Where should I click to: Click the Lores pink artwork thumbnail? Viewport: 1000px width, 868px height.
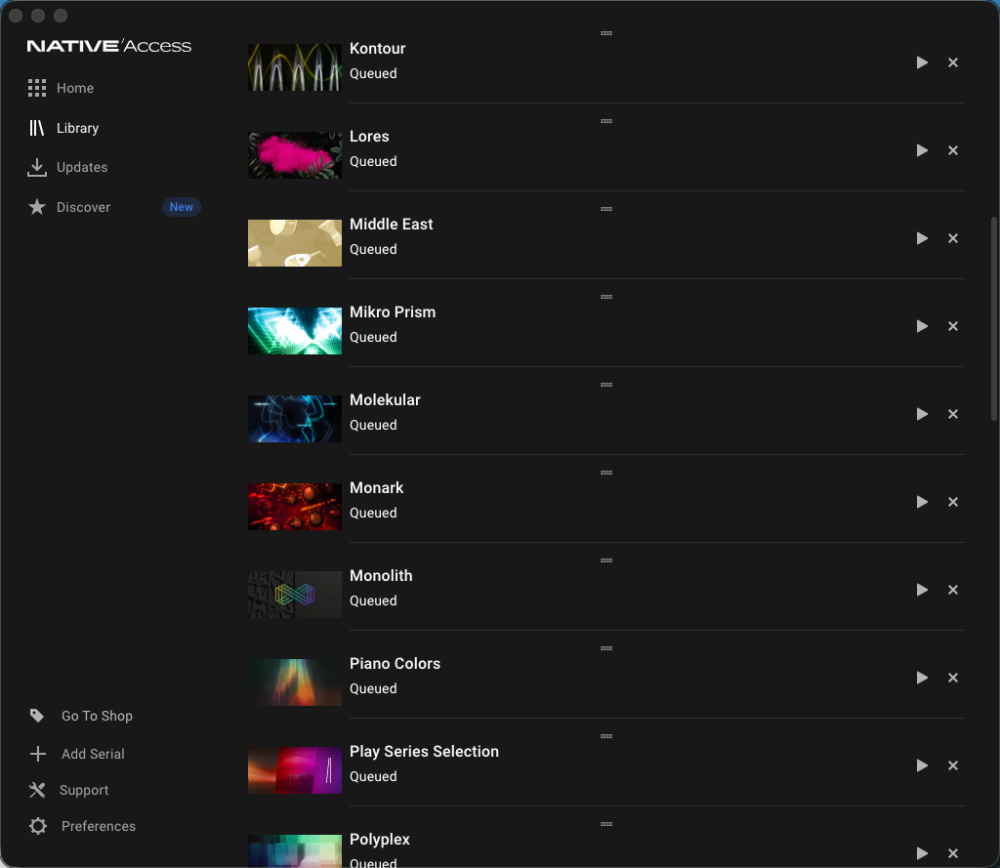(295, 155)
